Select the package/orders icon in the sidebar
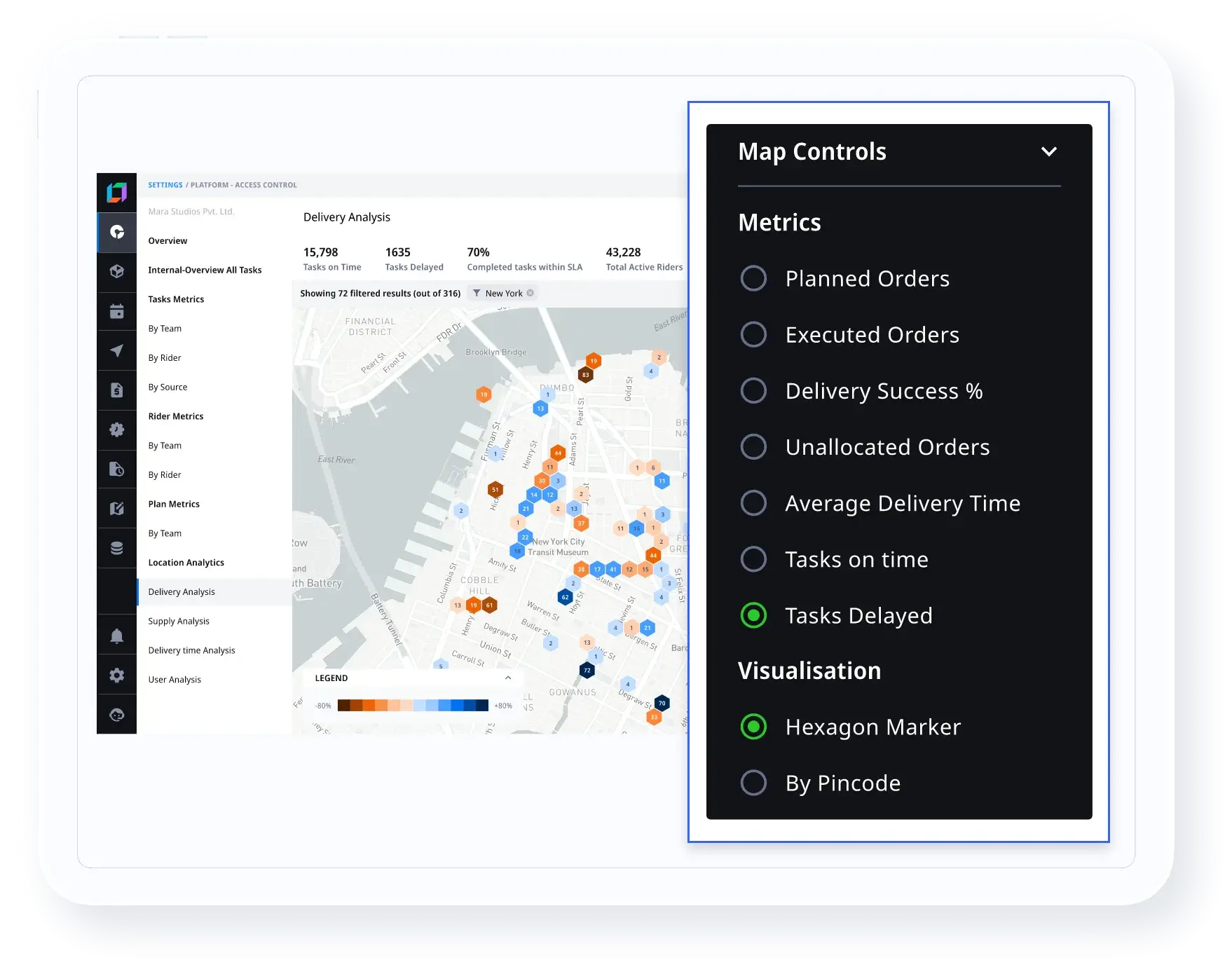Viewport: 1232px width, 967px height. click(x=117, y=272)
